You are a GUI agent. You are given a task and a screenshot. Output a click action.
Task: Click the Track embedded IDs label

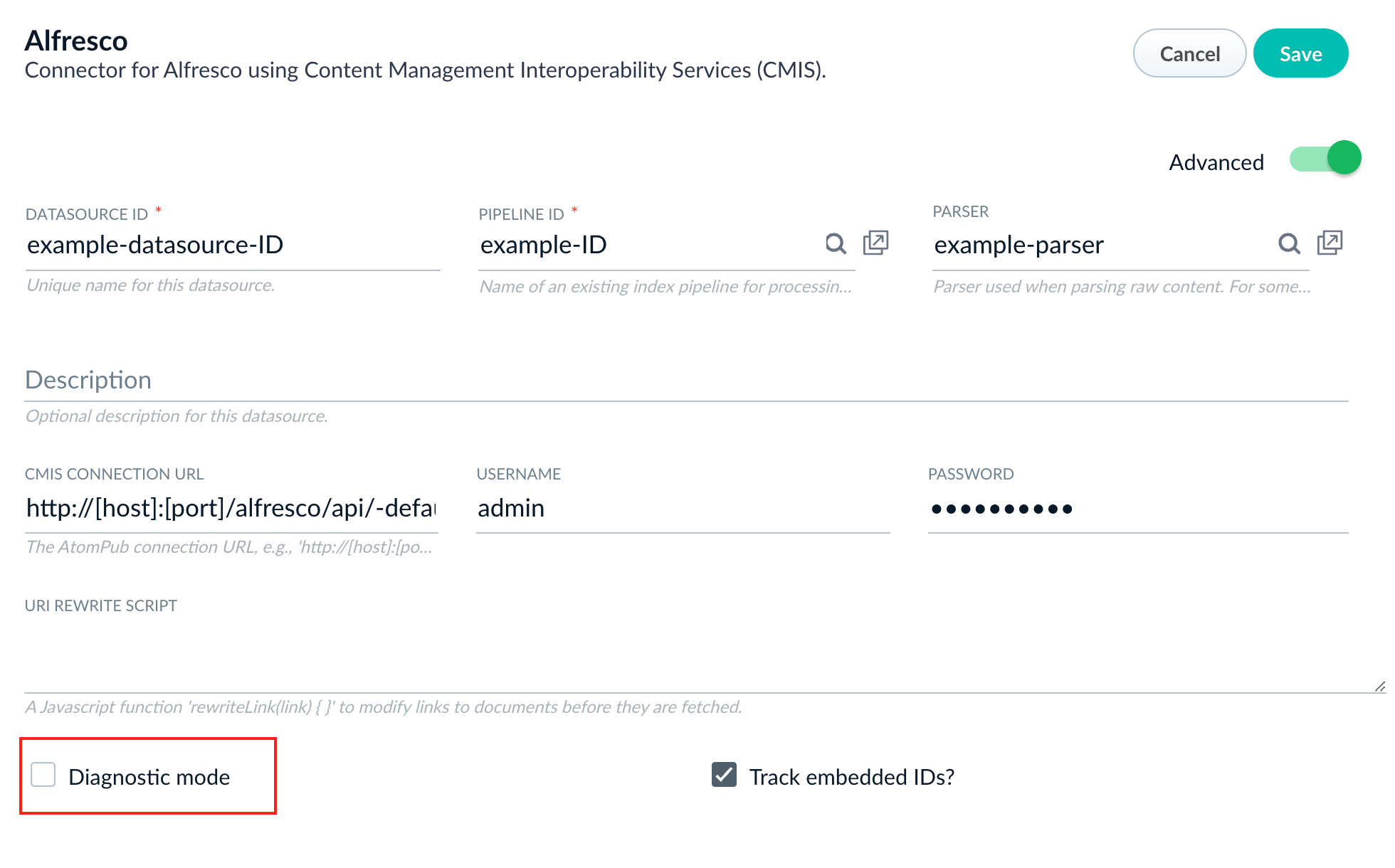[x=851, y=777]
